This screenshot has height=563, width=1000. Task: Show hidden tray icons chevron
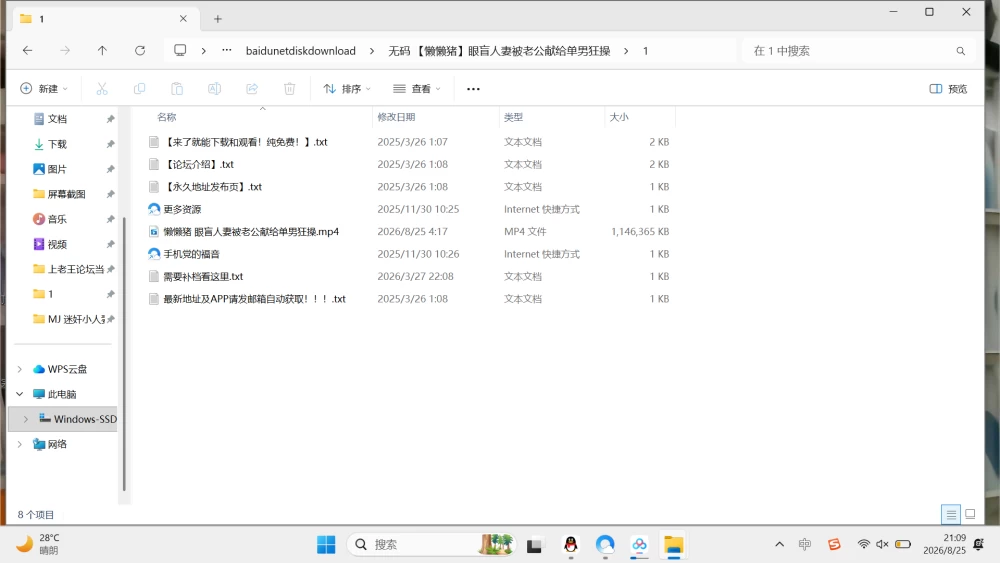pyautogui.click(x=779, y=544)
